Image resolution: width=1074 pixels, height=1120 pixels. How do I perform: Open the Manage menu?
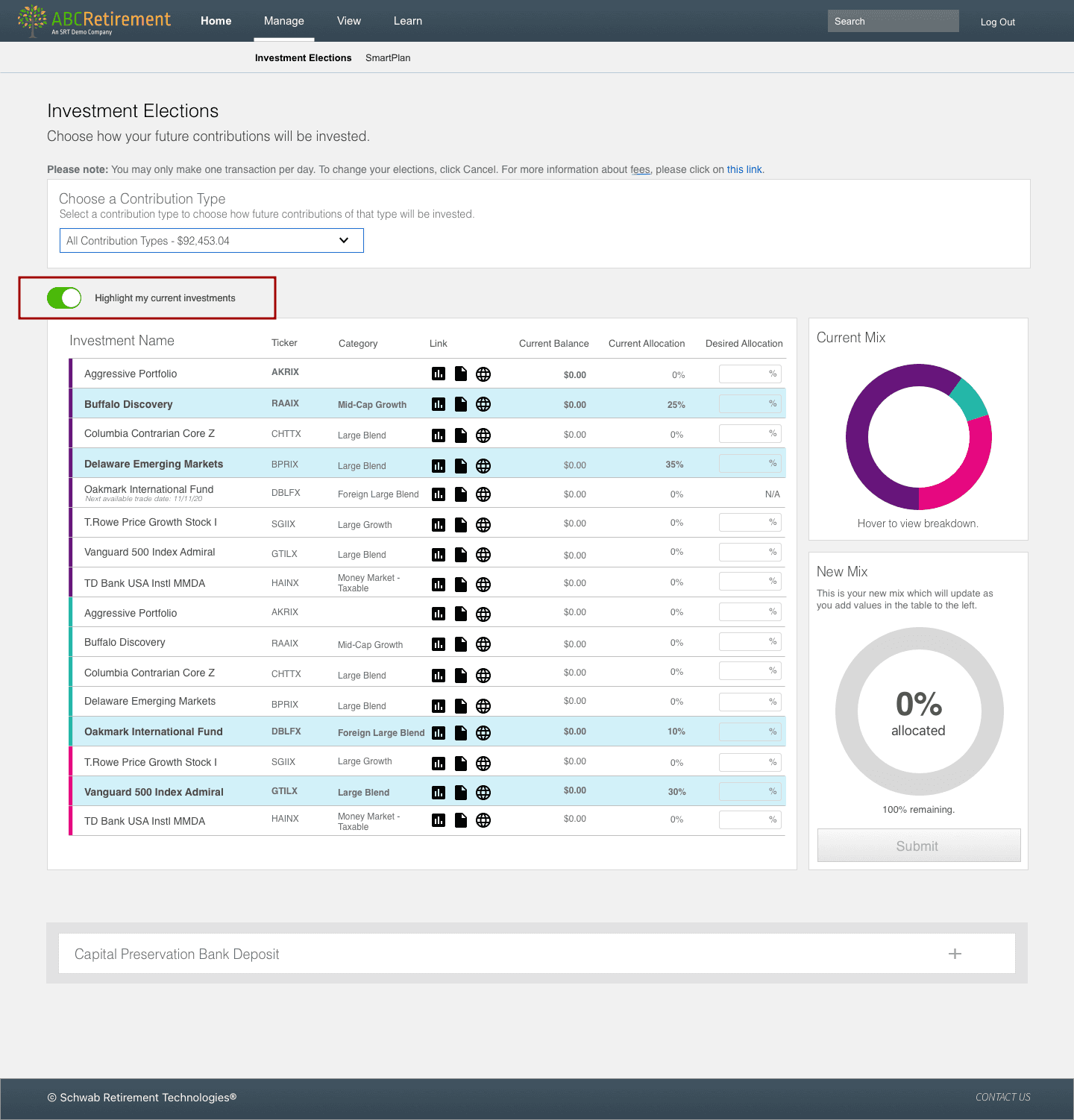click(x=284, y=21)
